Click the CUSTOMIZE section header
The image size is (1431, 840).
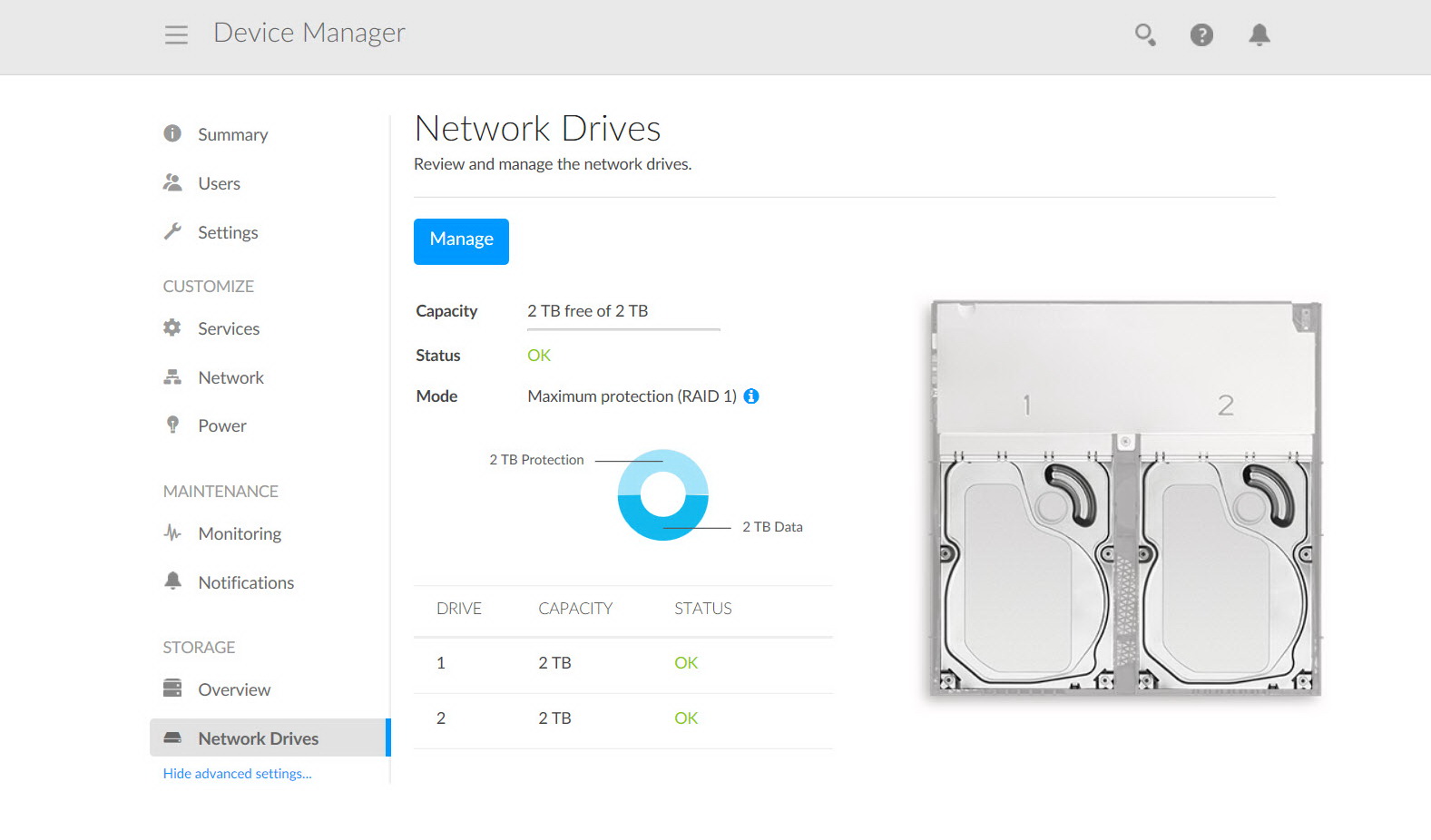coord(209,286)
